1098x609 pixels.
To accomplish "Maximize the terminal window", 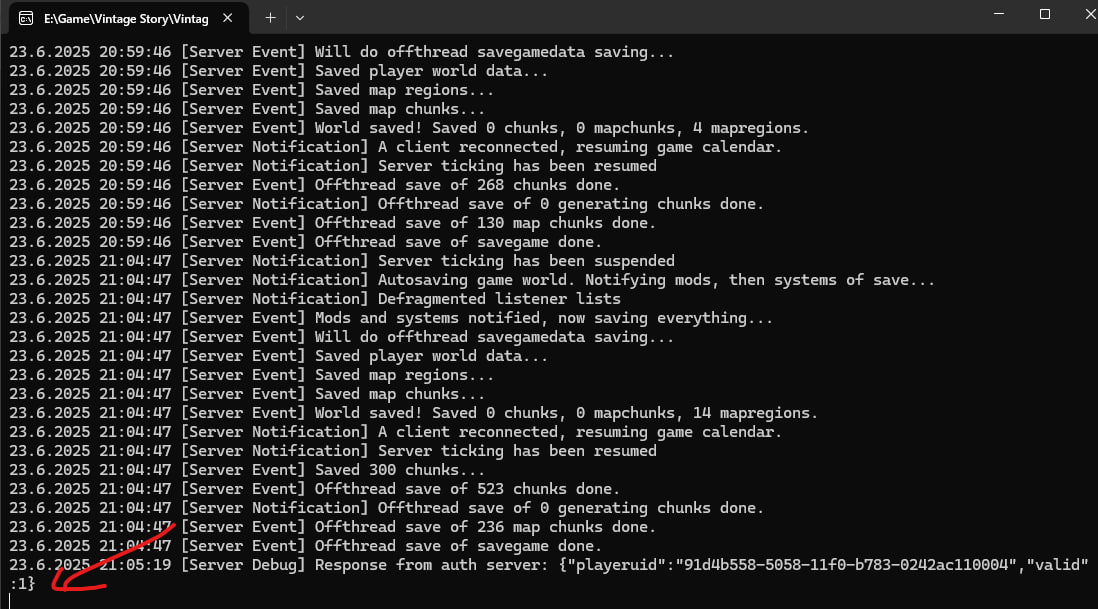I will pyautogui.click(x=1044, y=15).
